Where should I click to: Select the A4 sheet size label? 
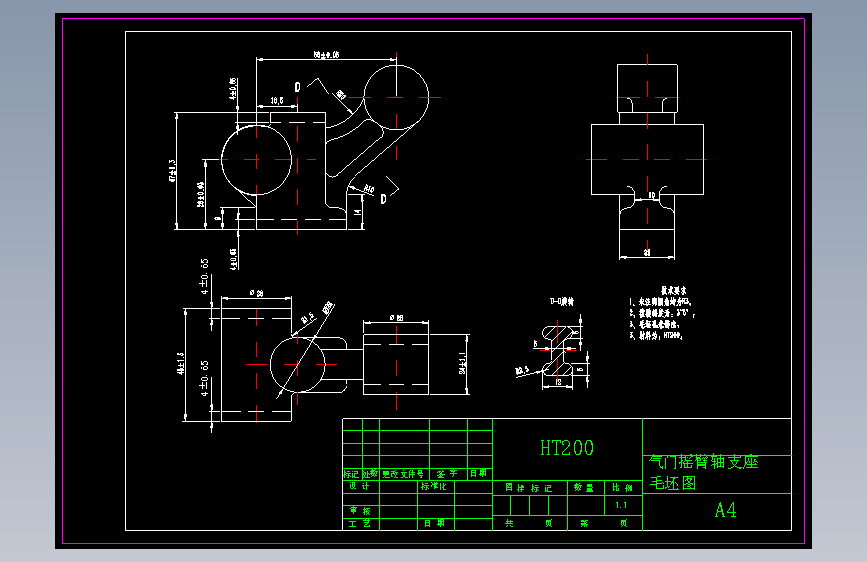[725, 510]
